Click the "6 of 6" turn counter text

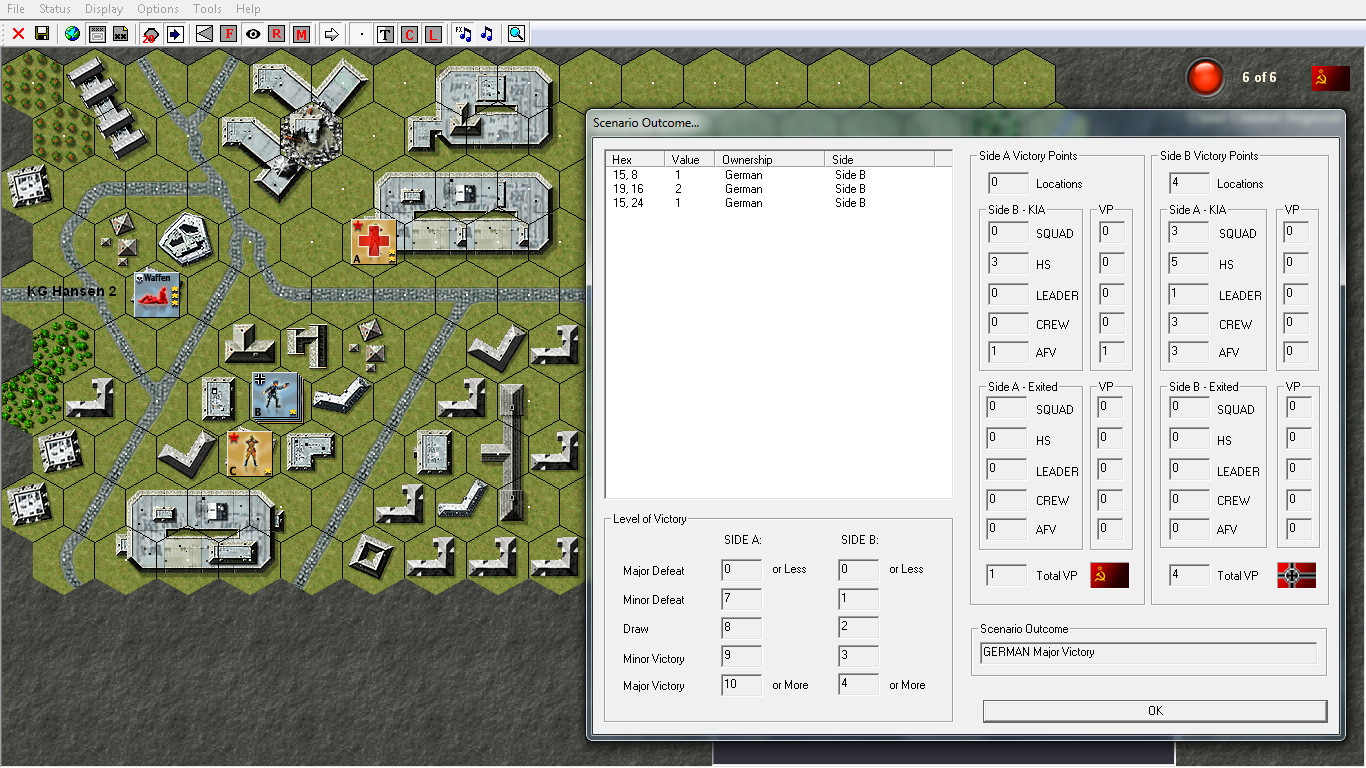click(1259, 77)
